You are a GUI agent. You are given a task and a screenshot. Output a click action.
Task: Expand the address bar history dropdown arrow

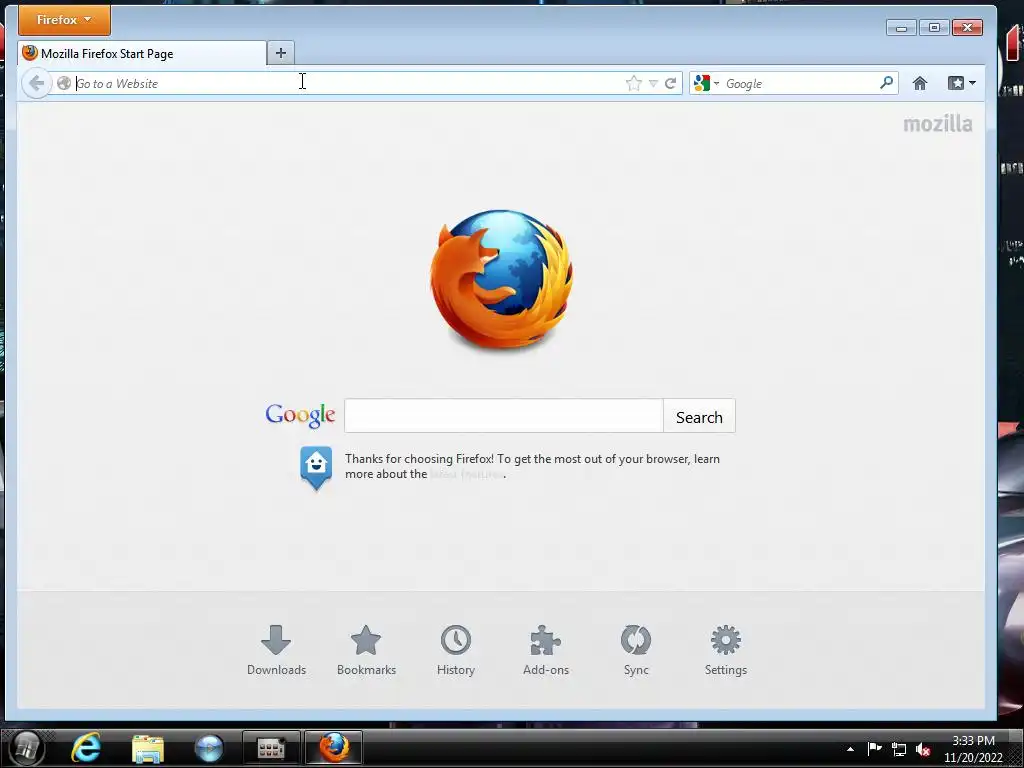tap(653, 84)
